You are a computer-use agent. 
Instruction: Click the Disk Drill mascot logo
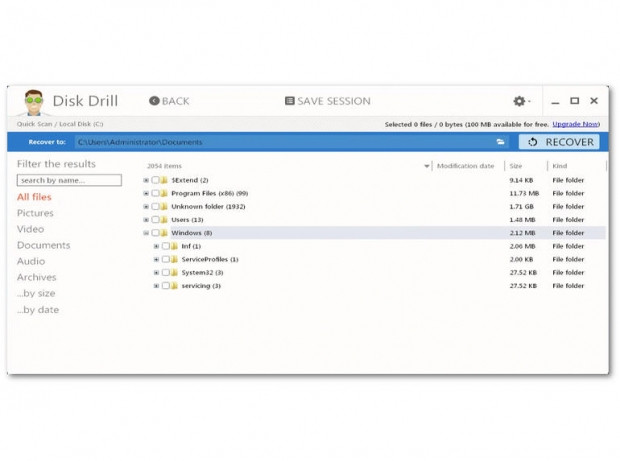34,102
